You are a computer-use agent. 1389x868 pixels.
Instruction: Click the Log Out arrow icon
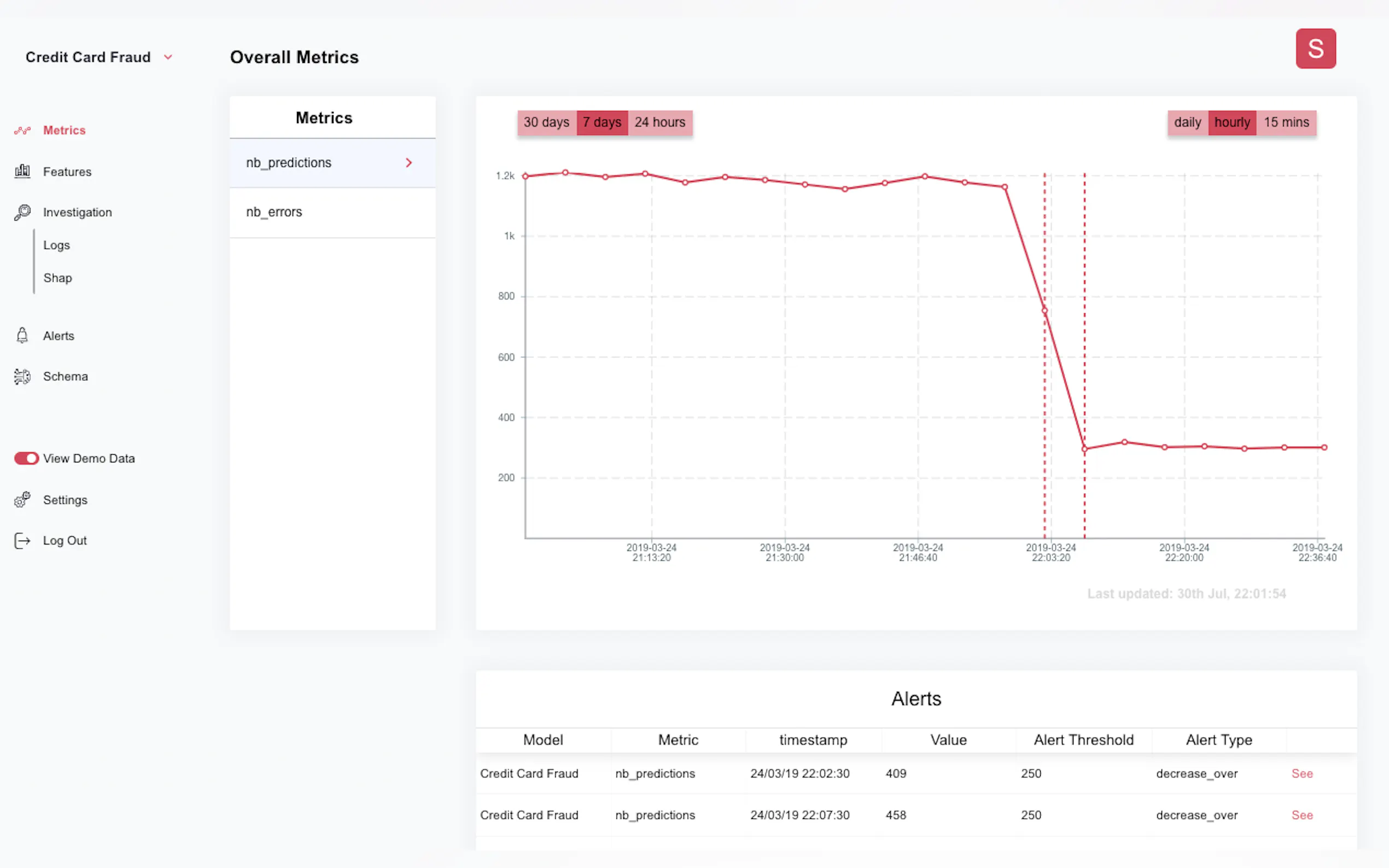(x=22, y=540)
